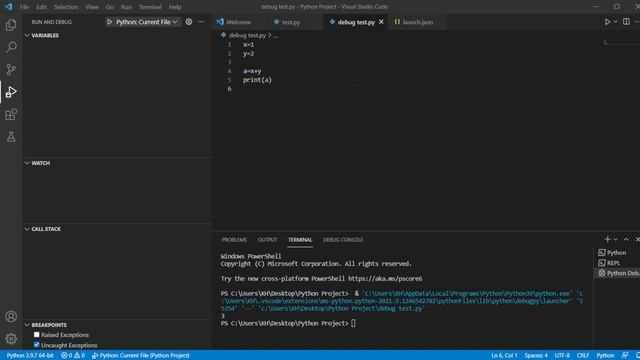
Task: Change encoding via UTF-8 status item
Action: pos(562,356)
